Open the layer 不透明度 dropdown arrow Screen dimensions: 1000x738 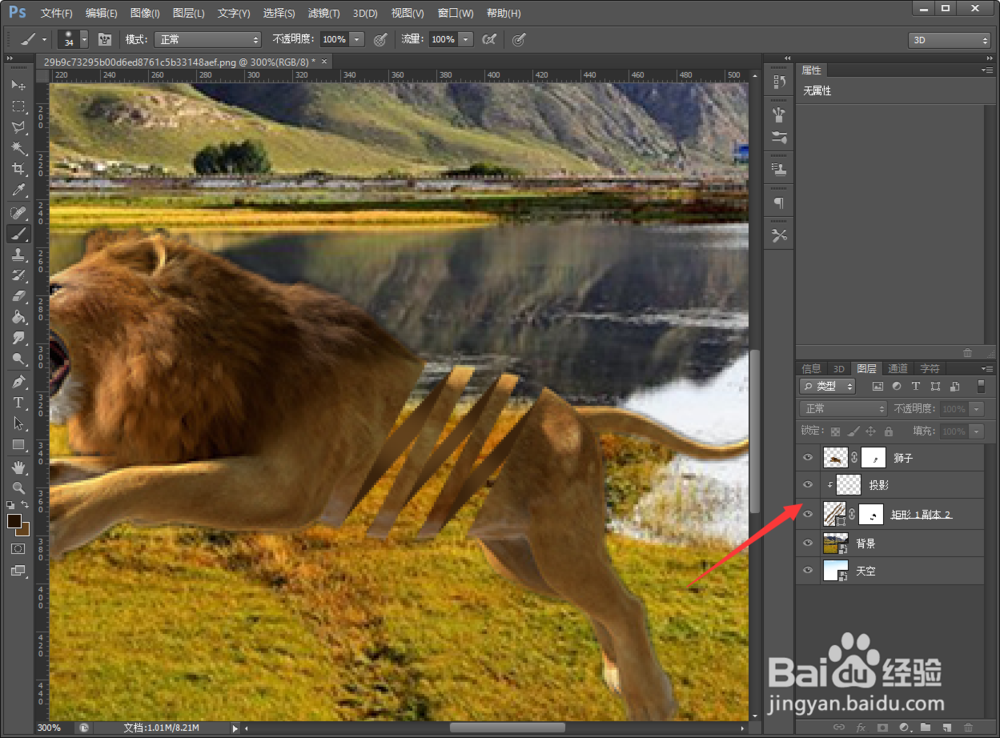[x=976, y=409]
